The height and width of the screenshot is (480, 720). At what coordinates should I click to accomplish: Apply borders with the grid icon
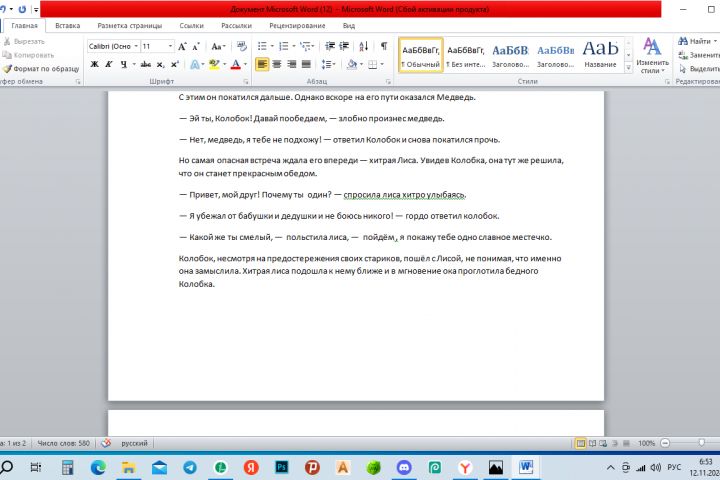tap(372, 64)
